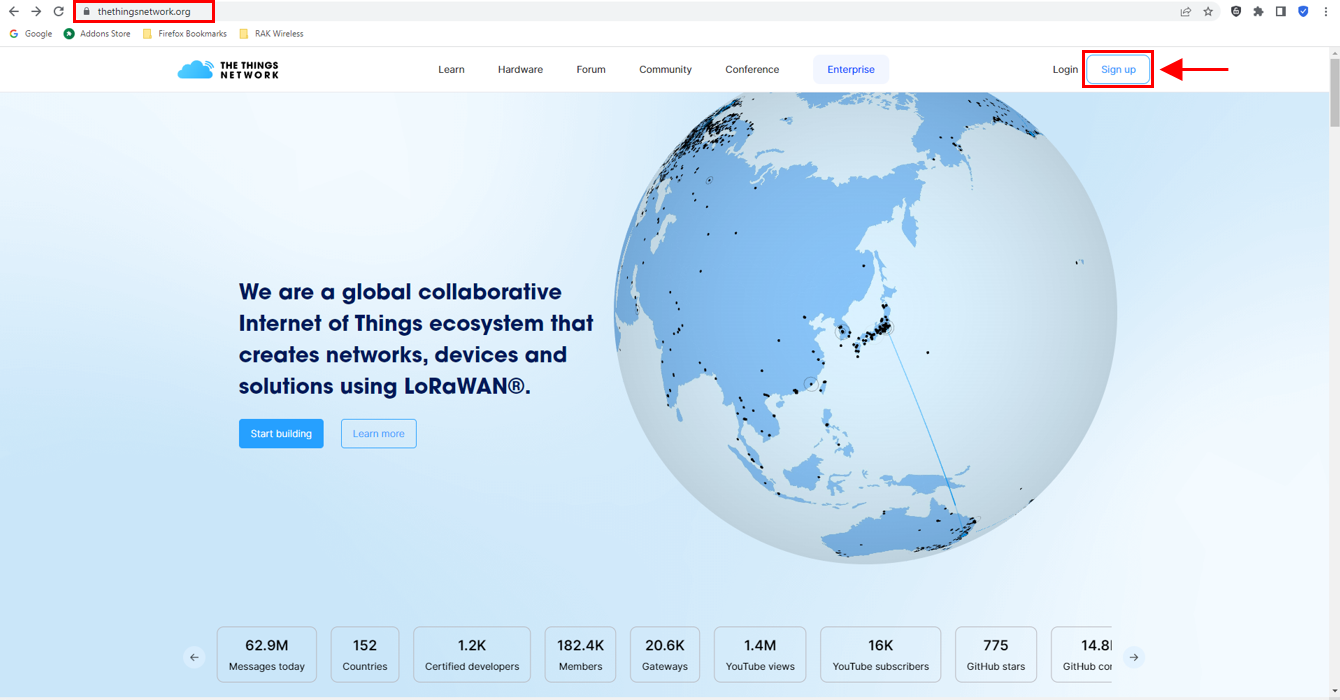1340x700 pixels.
Task: Click the stats carousel left arrow
Action: click(x=194, y=657)
